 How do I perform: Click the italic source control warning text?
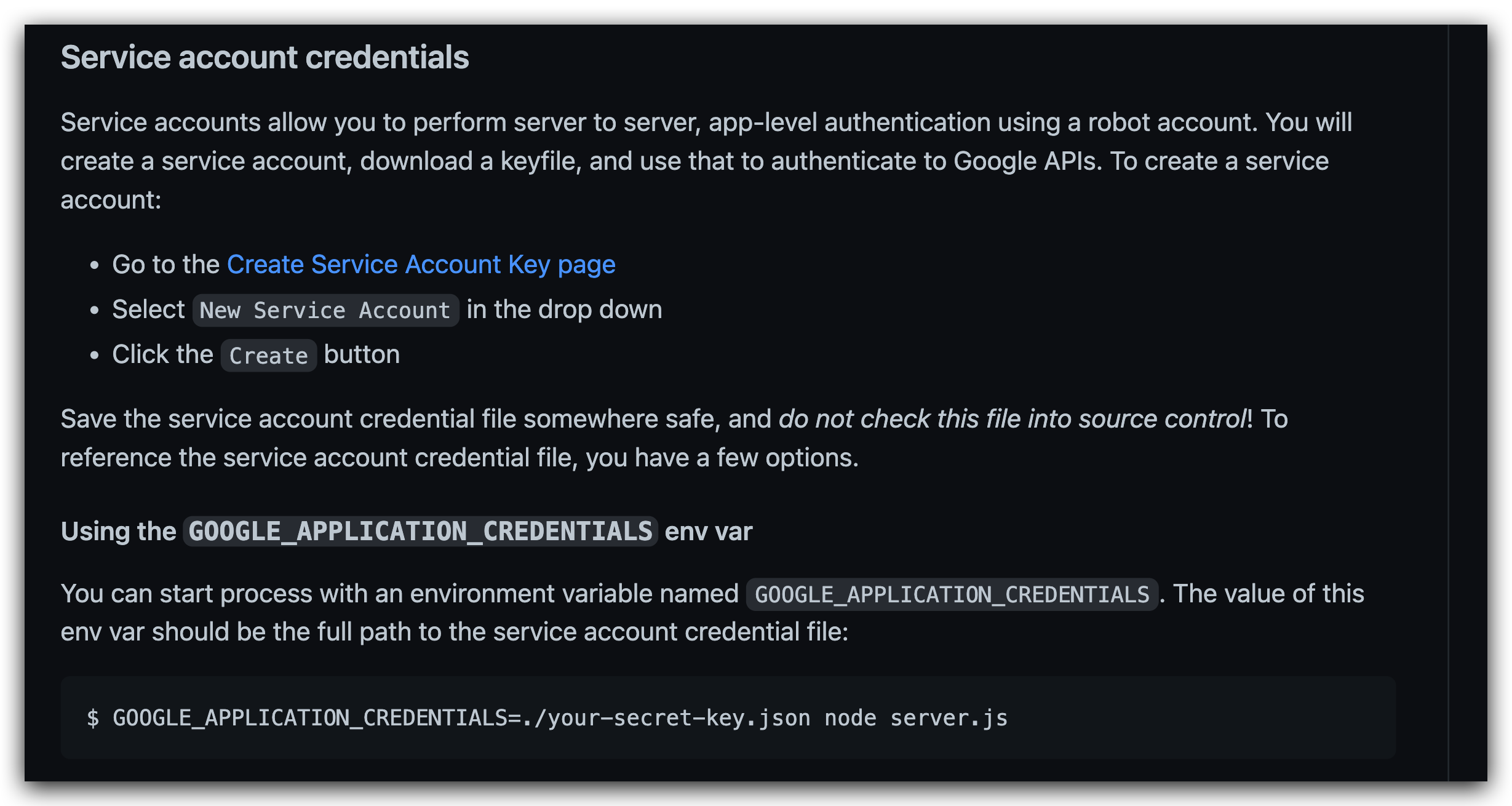click(x=1012, y=419)
